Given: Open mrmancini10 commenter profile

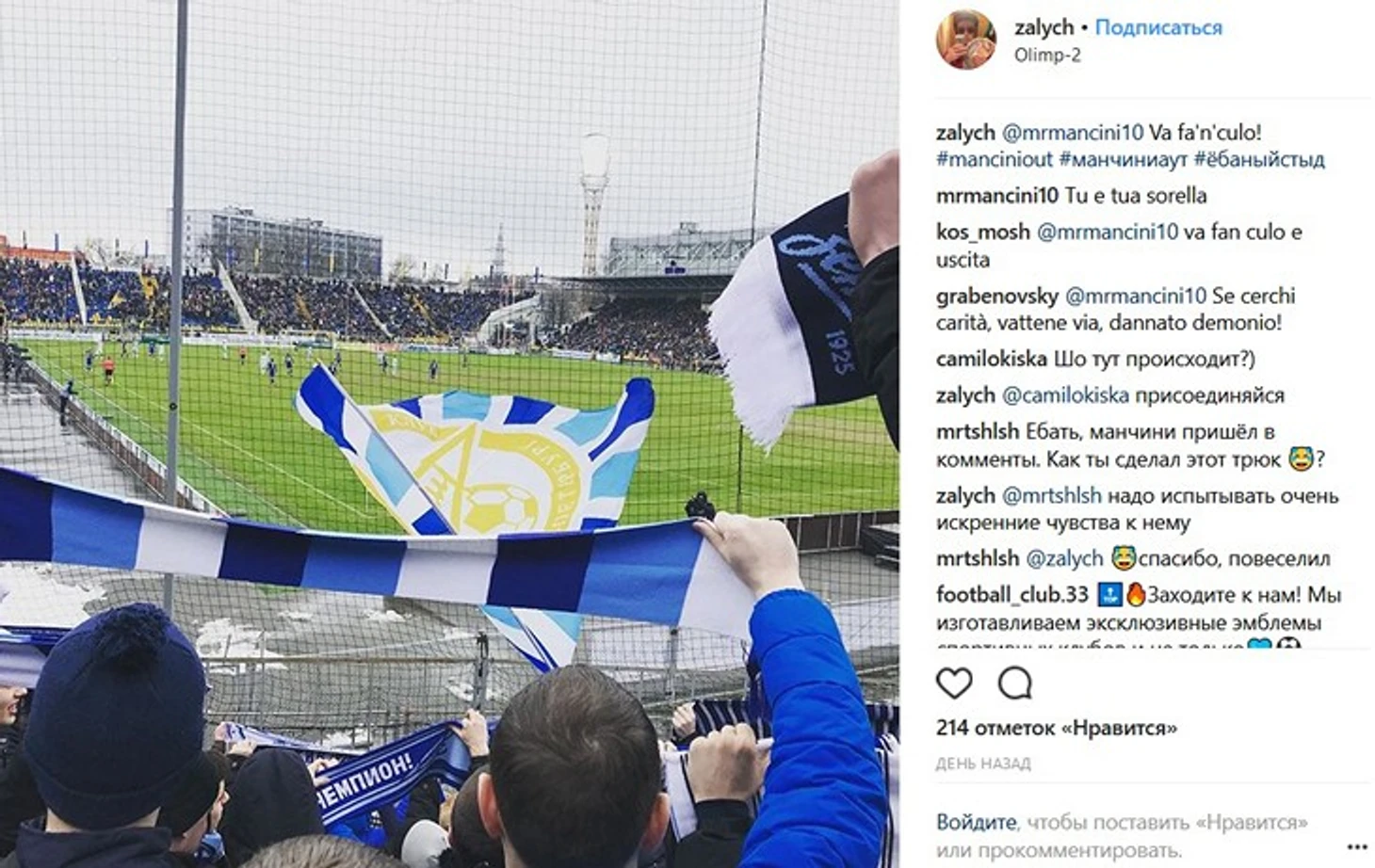Looking at the screenshot, I should (x=997, y=196).
